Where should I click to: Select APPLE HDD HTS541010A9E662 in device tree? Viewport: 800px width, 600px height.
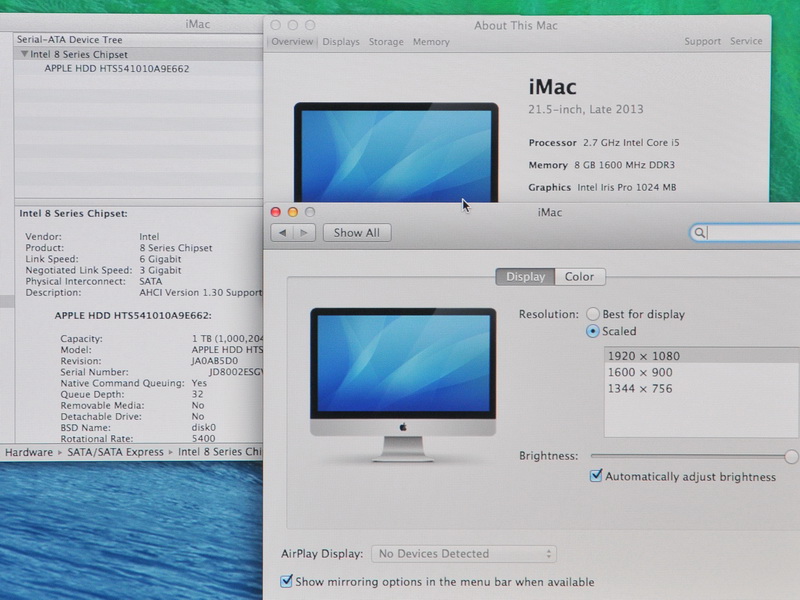click(117, 68)
